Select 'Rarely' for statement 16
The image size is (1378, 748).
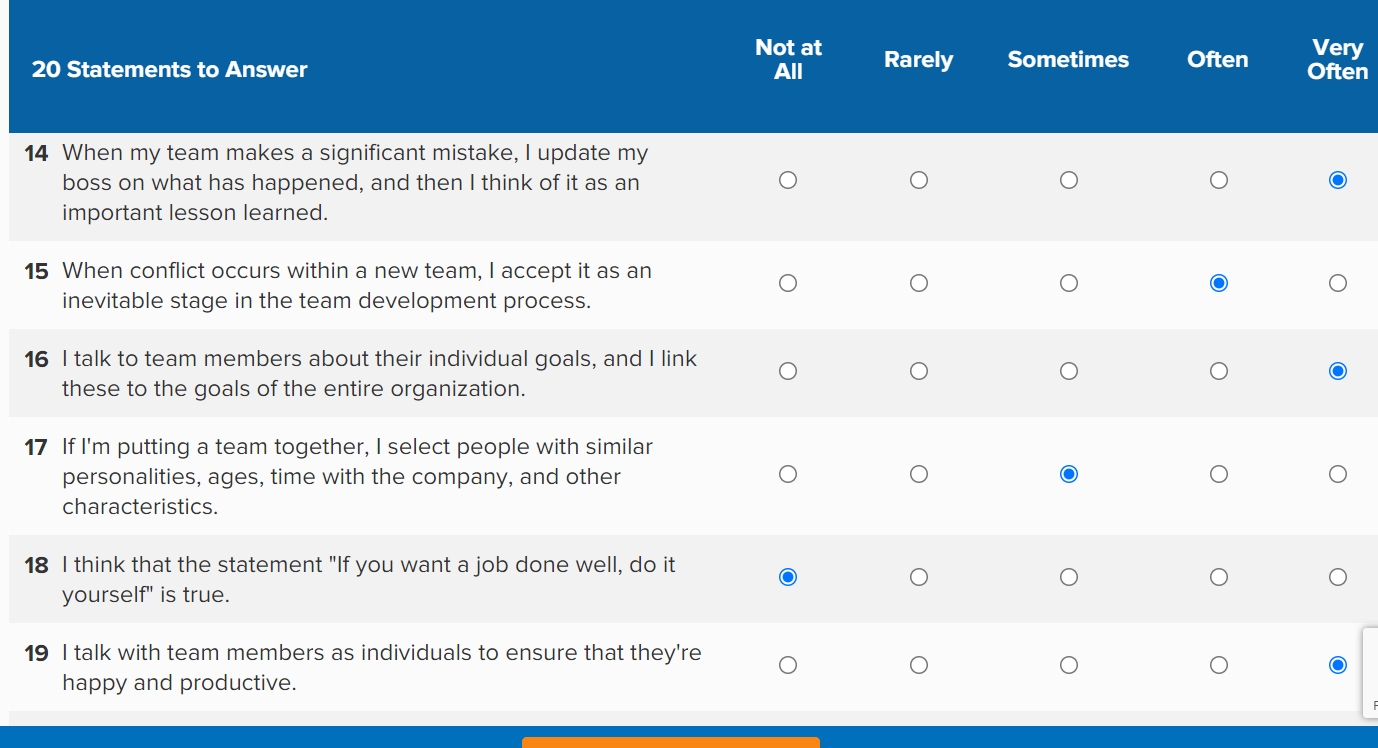click(919, 371)
